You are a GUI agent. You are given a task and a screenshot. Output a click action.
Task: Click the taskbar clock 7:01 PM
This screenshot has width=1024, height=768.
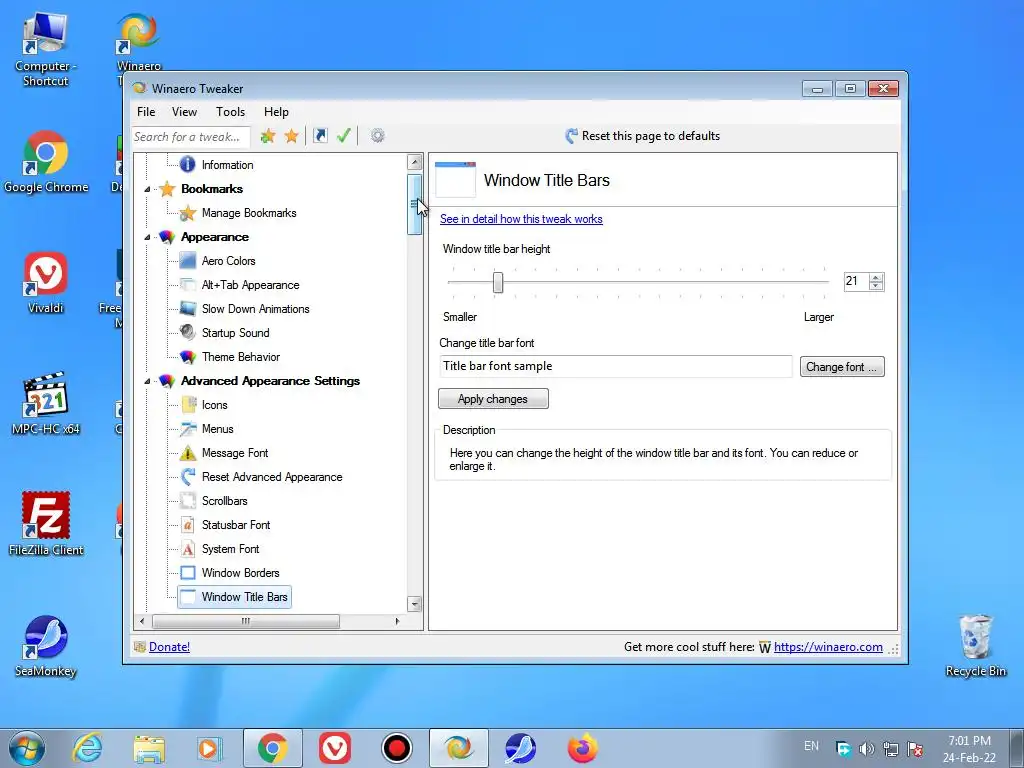[969, 741]
